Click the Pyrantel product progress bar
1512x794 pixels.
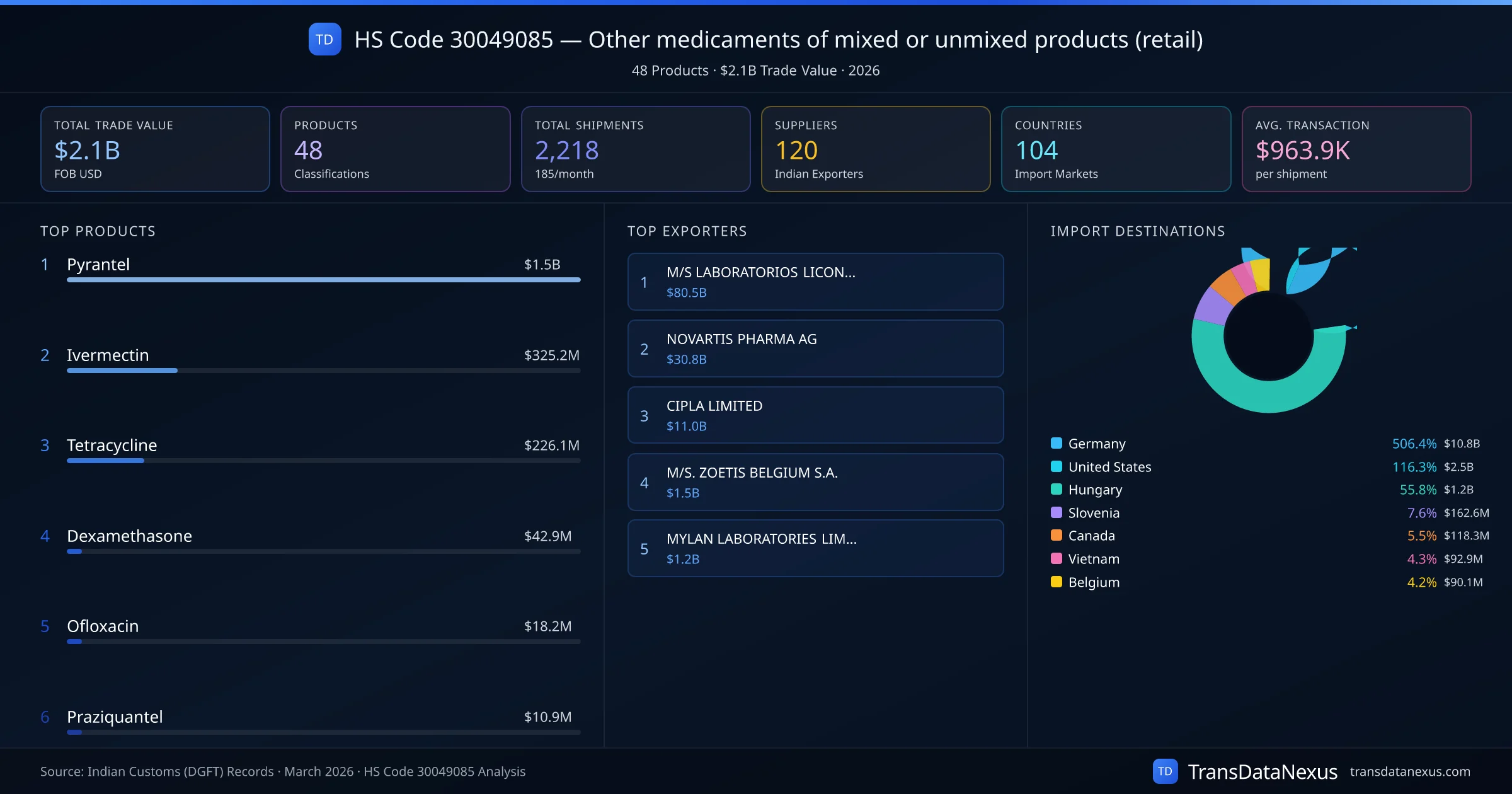(323, 280)
